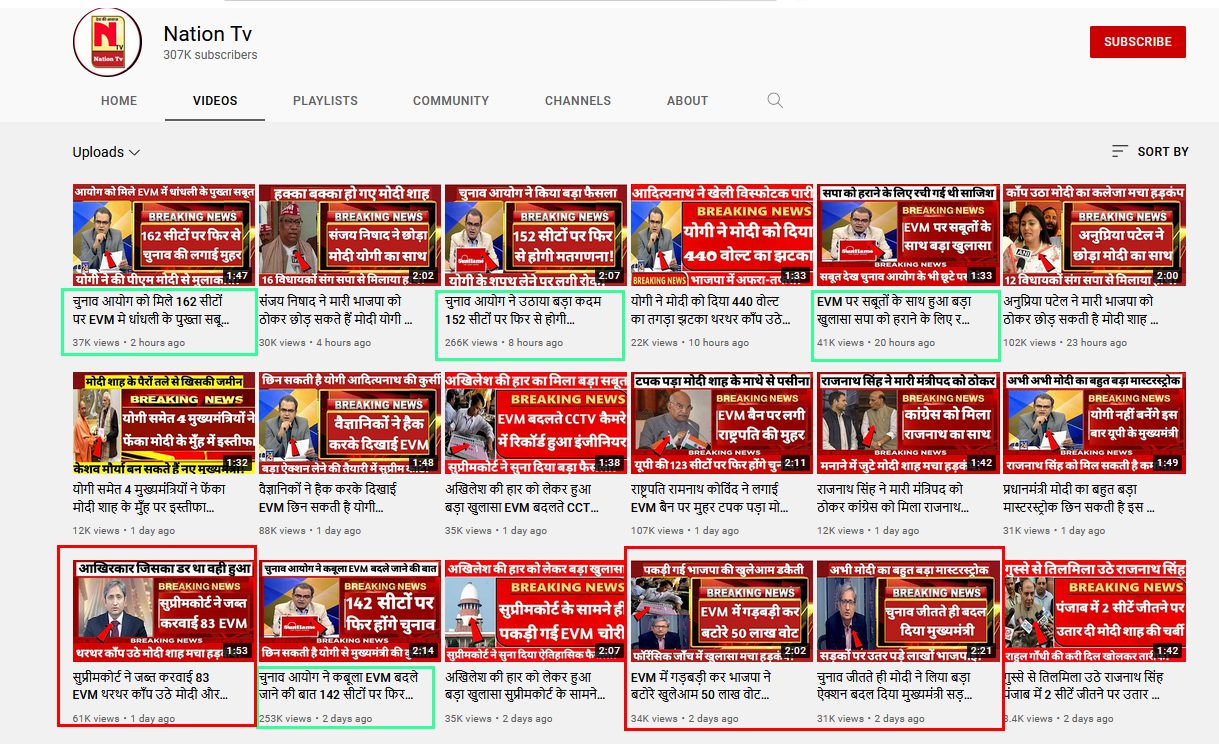Open the पकड़ी गई EVM चोरी thumbnail

[x=534, y=611]
